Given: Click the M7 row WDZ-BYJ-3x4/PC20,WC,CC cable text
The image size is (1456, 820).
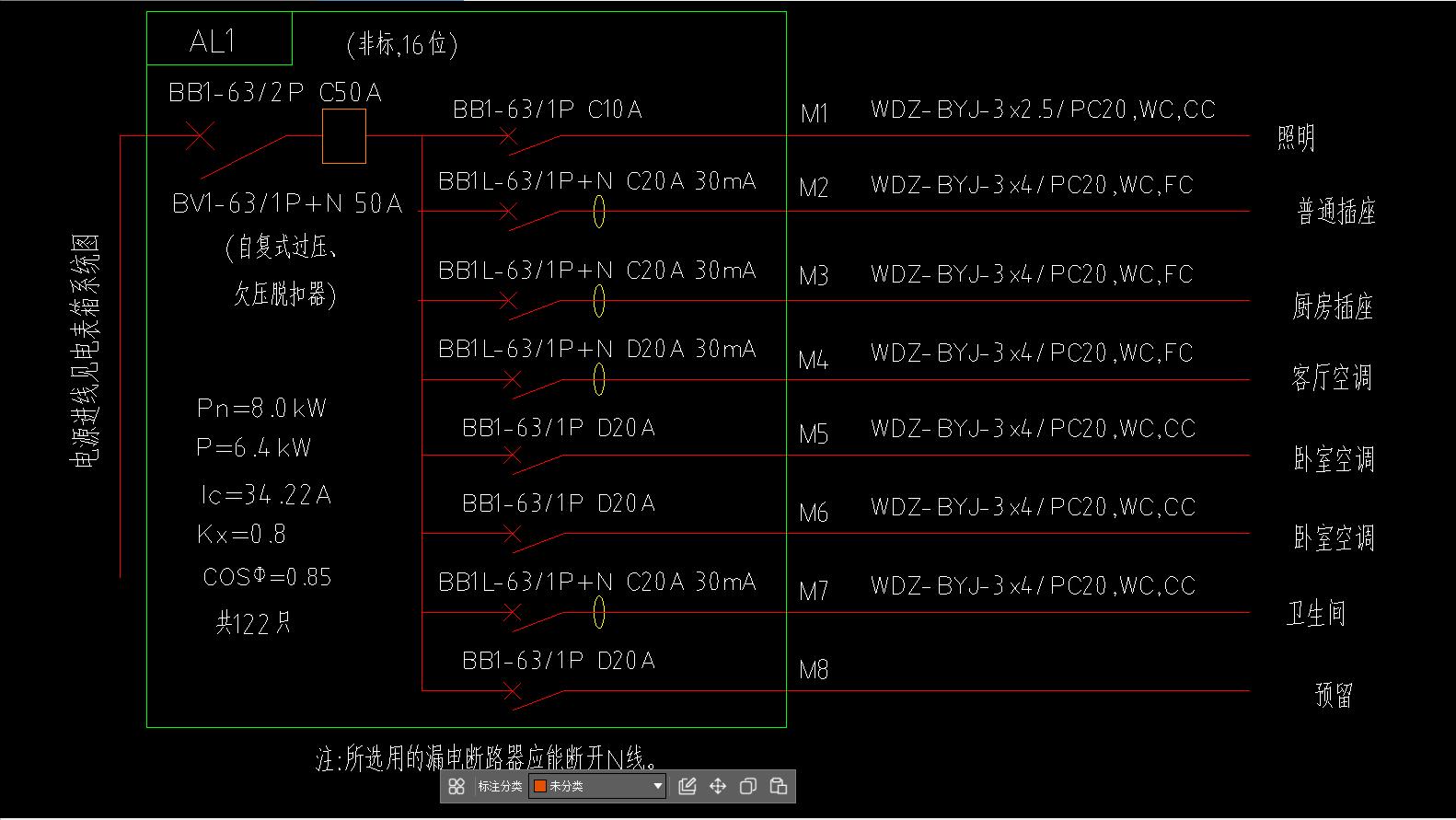Looking at the screenshot, I should (x=1033, y=586).
